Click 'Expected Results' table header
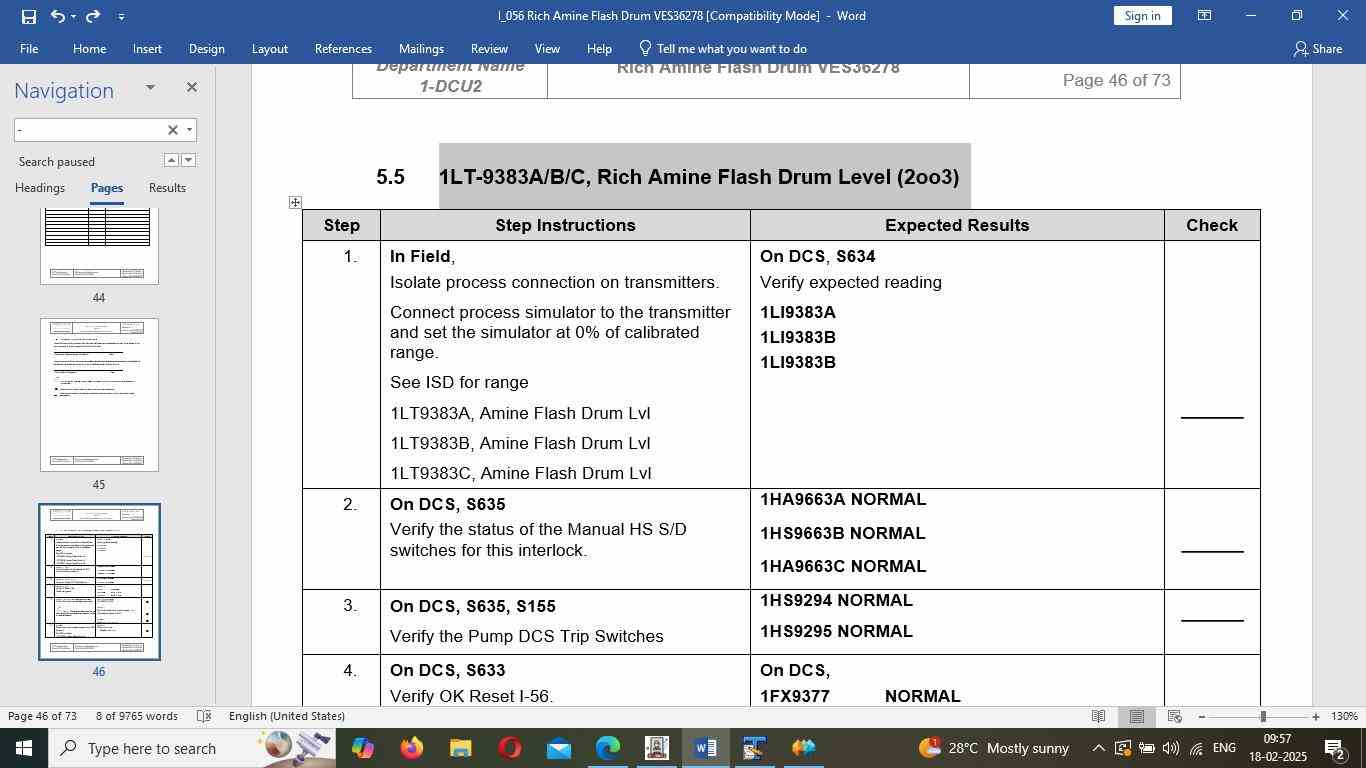This screenshot has width=1366, height=768. (957, 225)
